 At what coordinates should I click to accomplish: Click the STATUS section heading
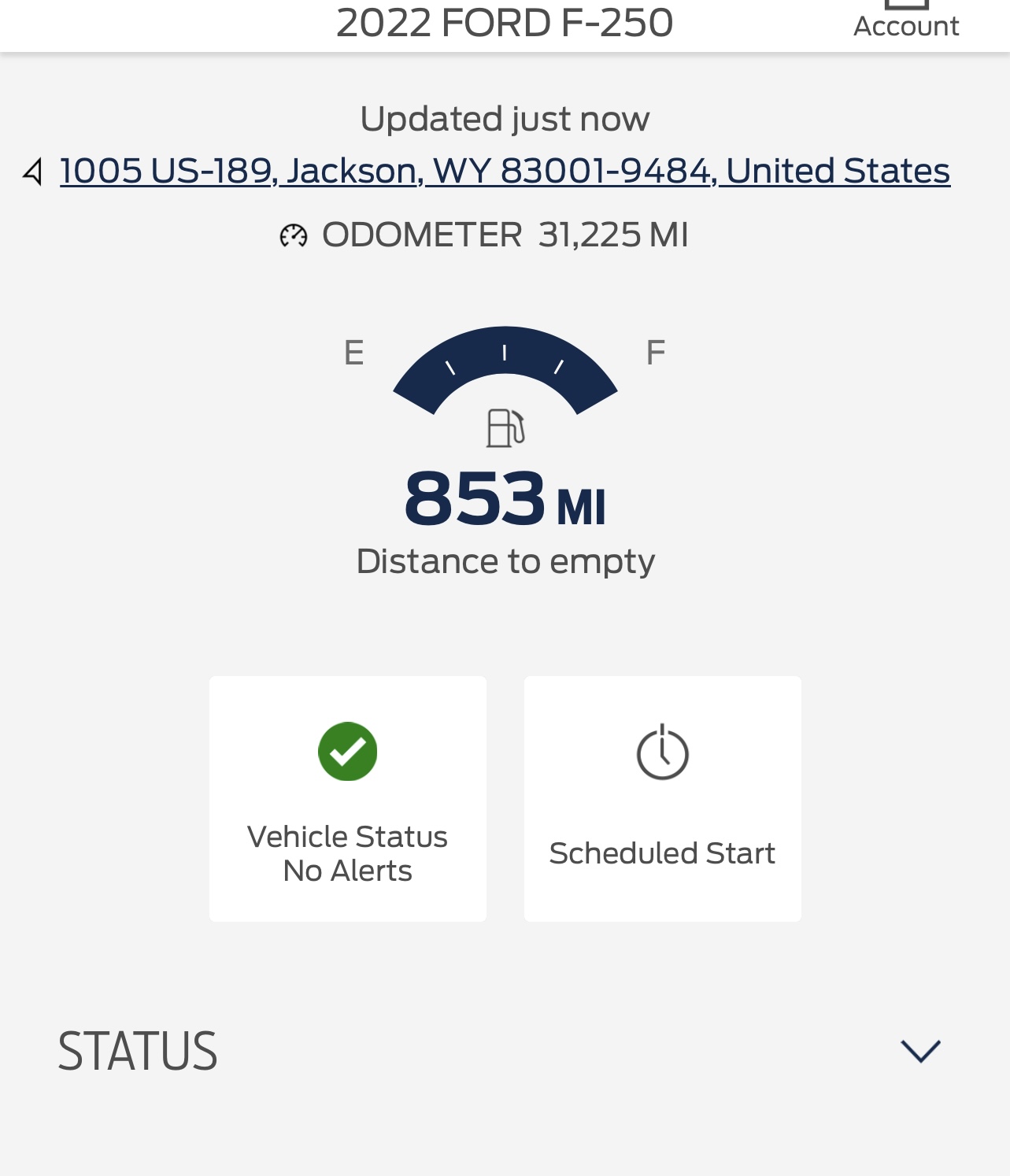(138, 1052)
